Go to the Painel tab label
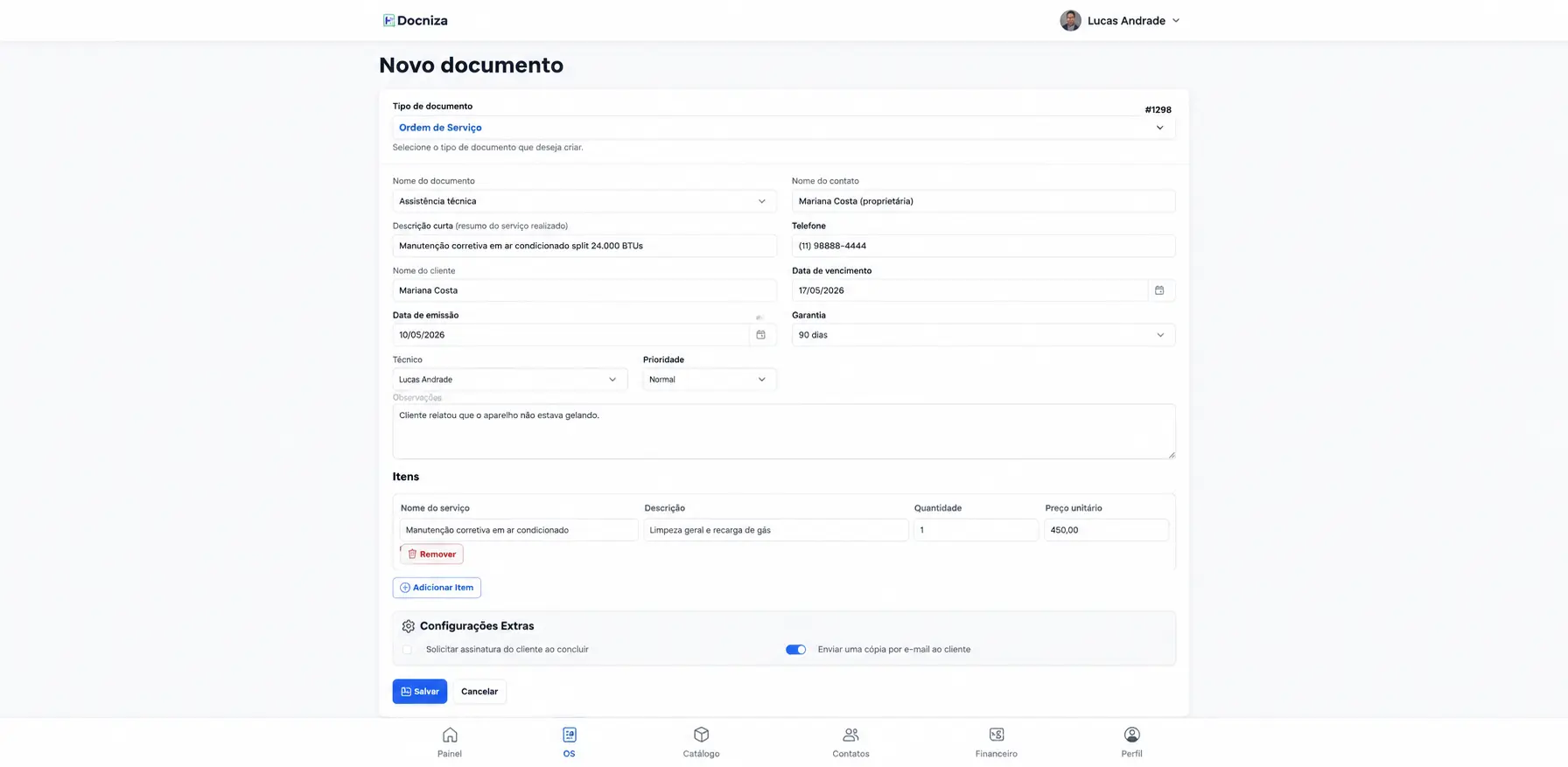This screenshot has height=767, width=1568. coord(450,754)
